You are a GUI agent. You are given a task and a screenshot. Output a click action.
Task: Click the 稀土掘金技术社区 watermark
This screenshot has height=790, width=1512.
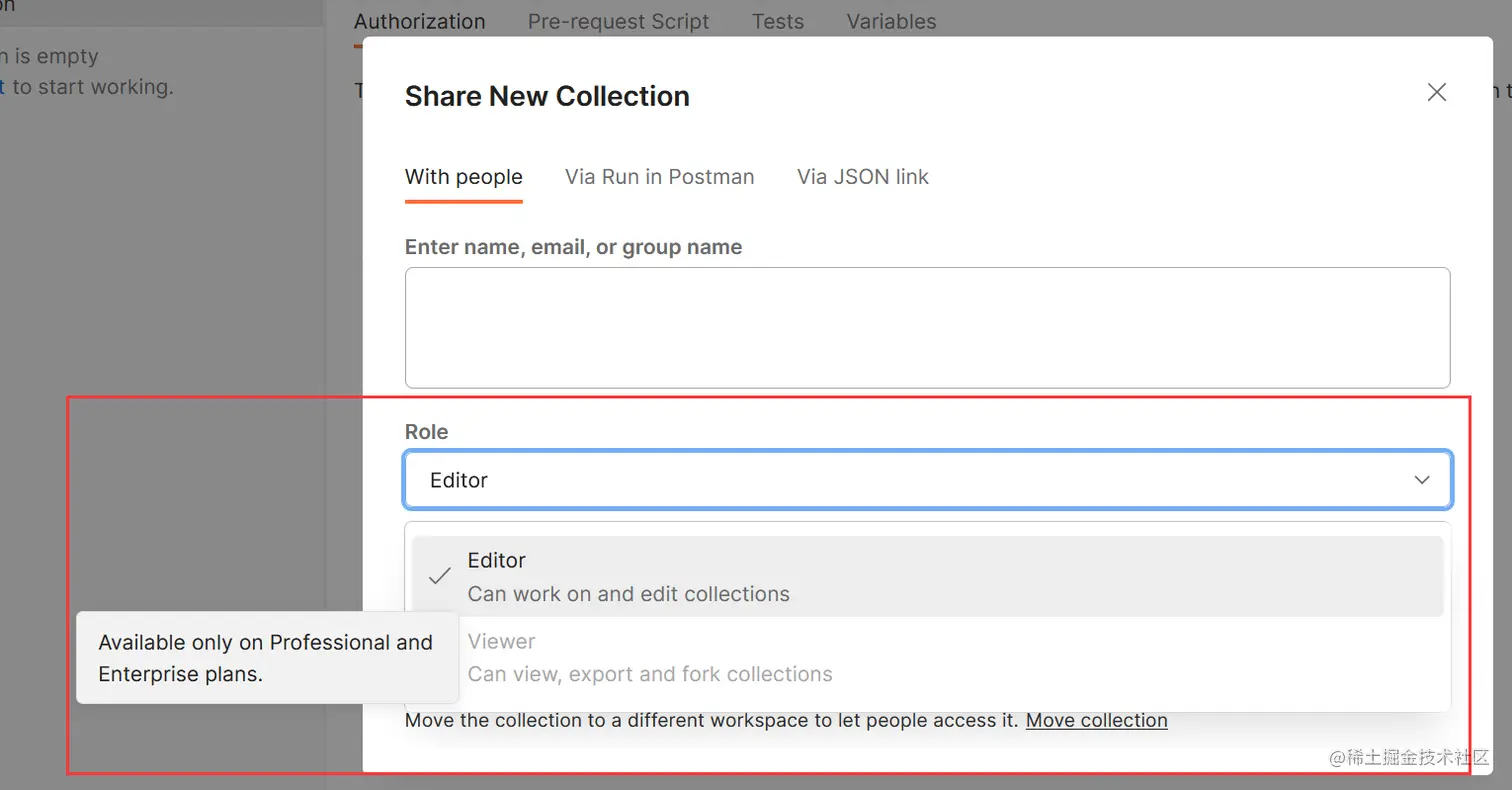(x=1410, y=757)
